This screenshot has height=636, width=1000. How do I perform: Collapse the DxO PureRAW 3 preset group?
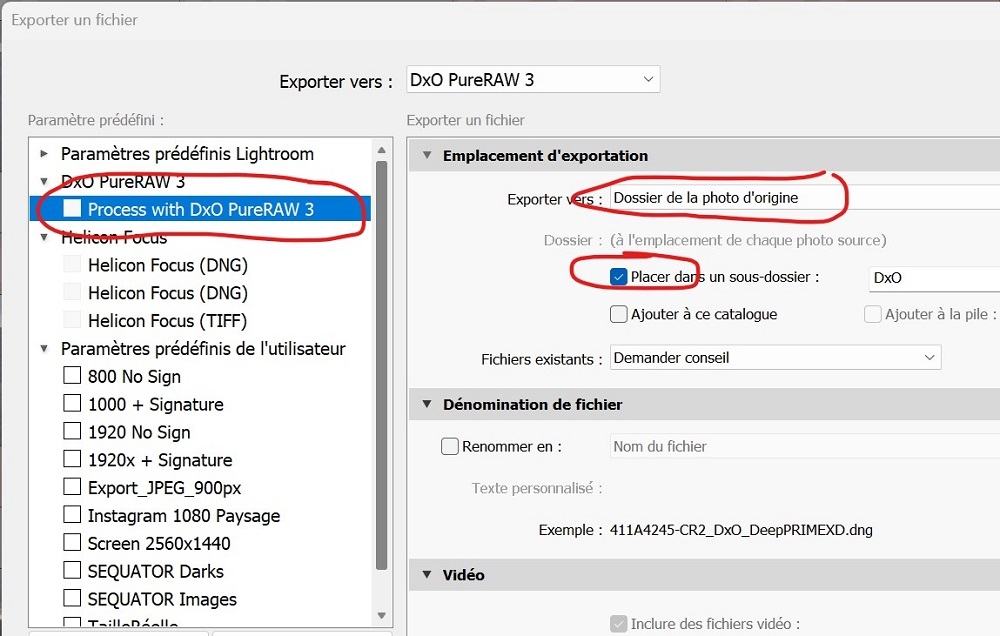(x=44, y=182)
